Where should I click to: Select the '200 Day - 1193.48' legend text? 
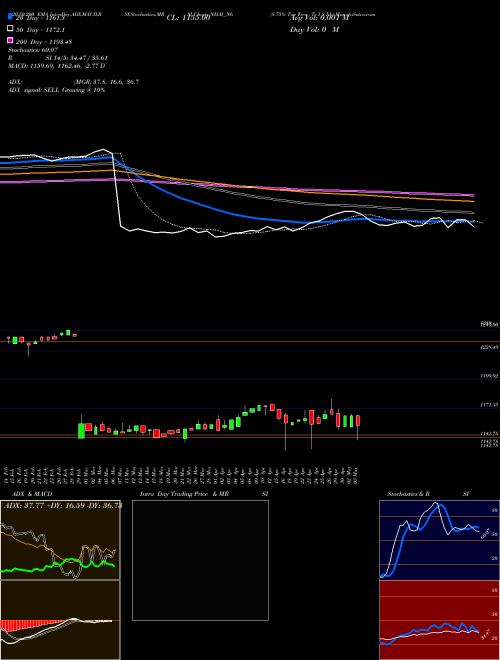tap(44, 42)
